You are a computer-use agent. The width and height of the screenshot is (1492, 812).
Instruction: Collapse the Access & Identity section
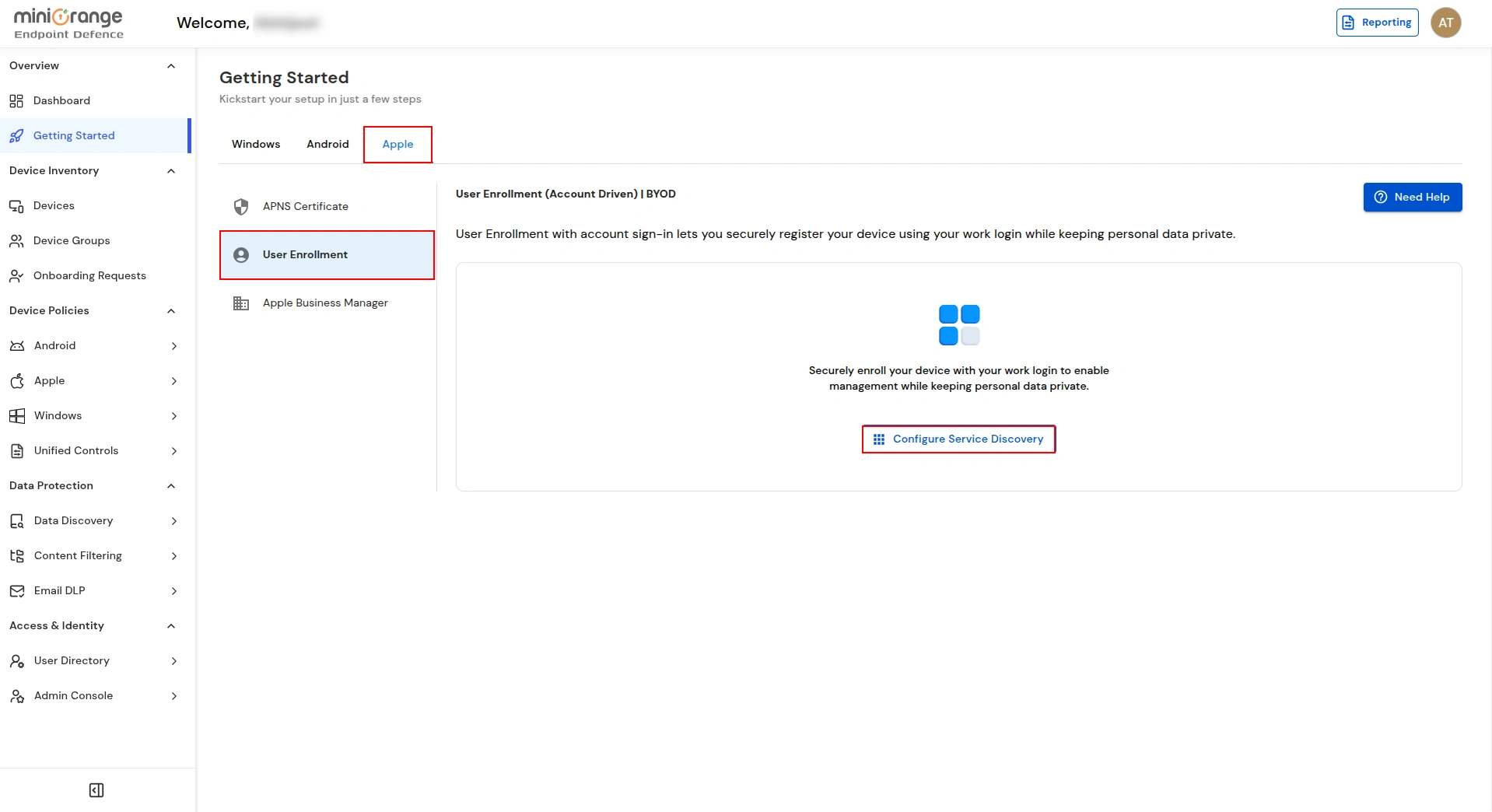(171, 625)
